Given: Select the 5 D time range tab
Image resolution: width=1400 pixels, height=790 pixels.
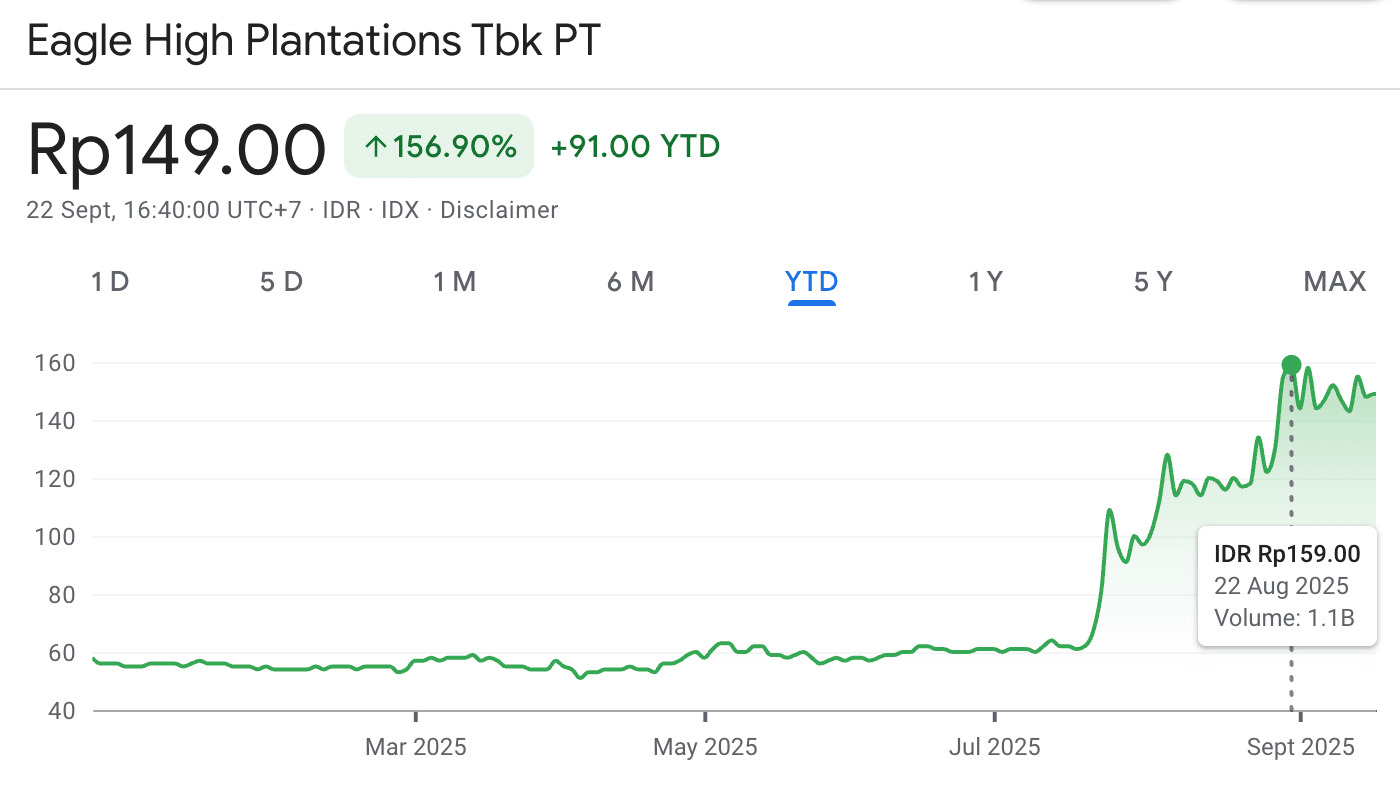Looking at the screenshot, I should coord(281,282).
